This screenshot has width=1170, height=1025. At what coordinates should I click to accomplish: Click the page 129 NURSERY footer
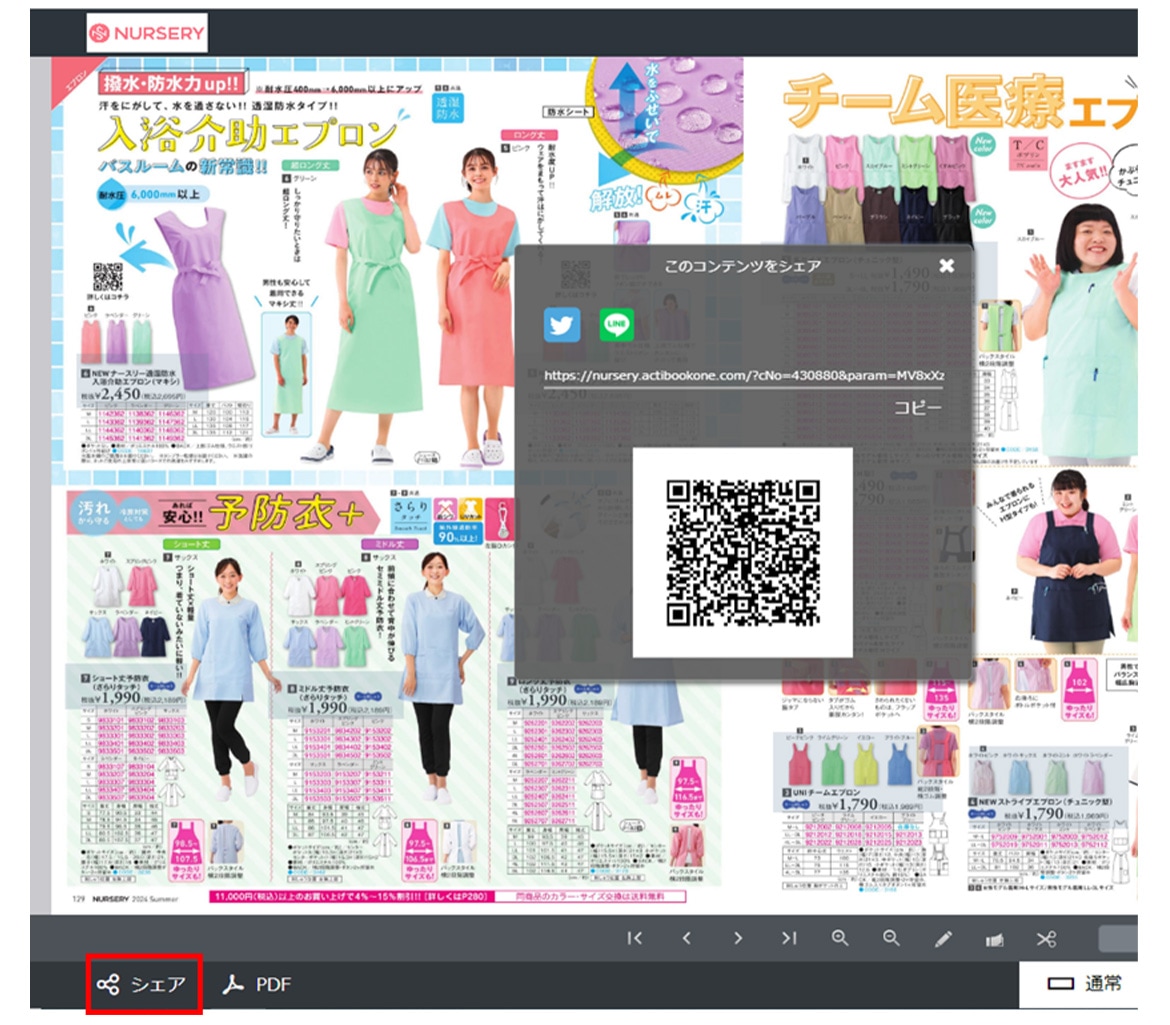click(x=125, y=899)
